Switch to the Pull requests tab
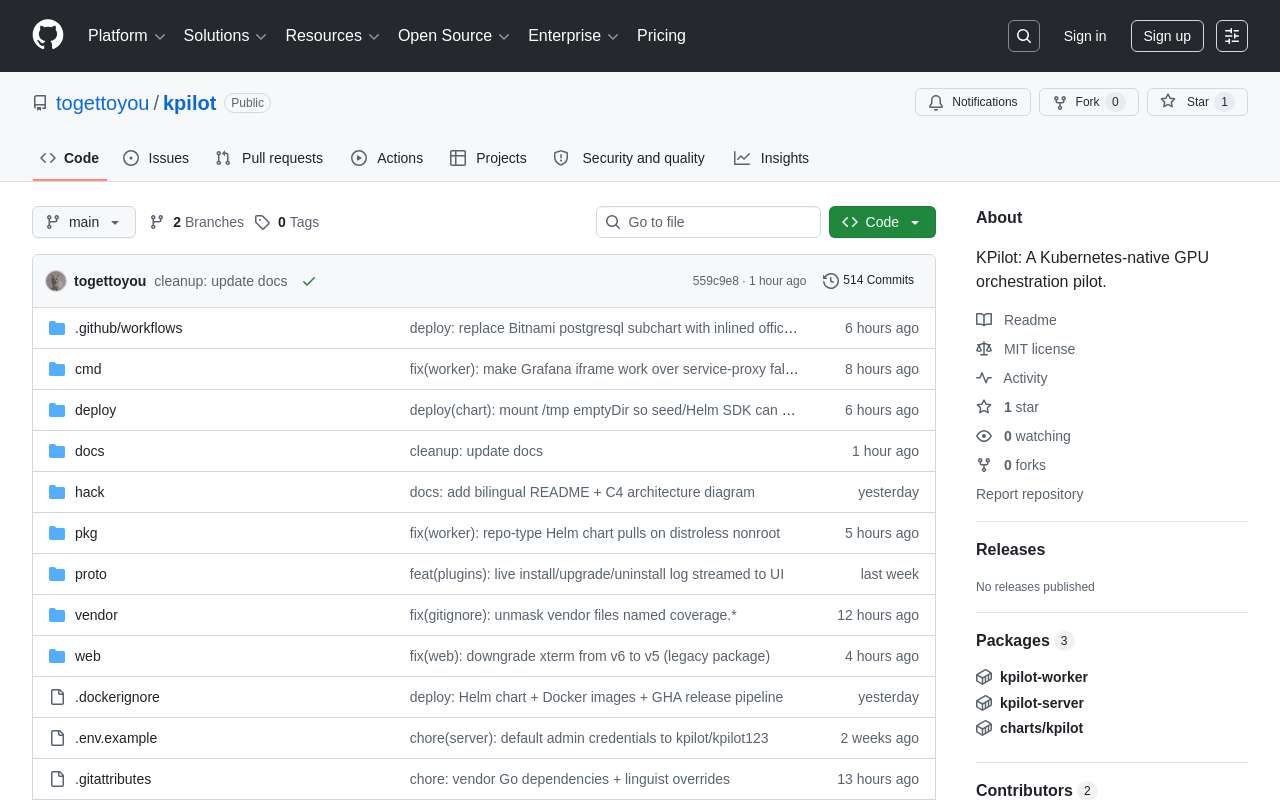Image resolution: width=1280 pixels, height=800 pixels. point(269,158)
